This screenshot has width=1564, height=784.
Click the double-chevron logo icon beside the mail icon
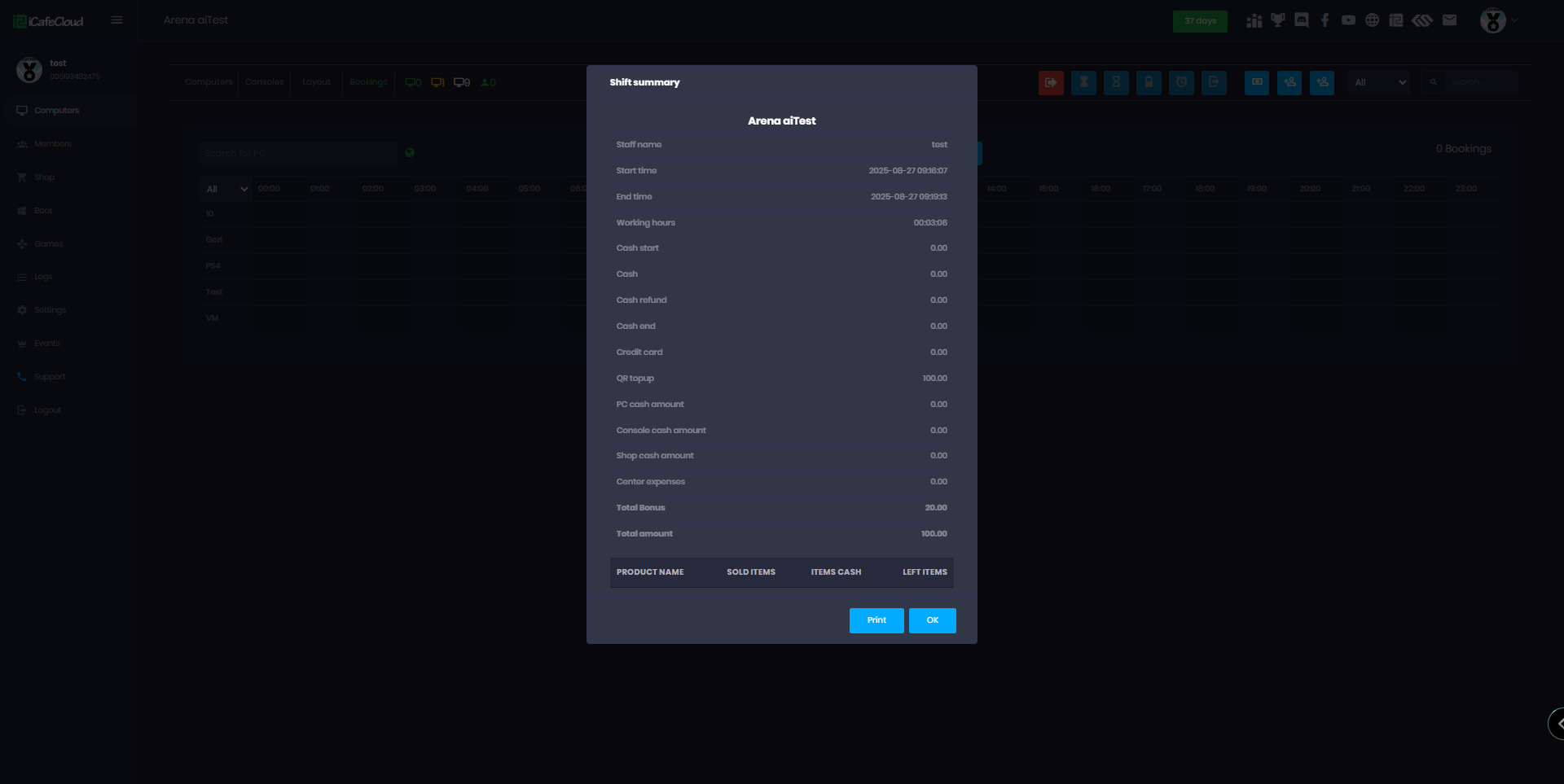(x=1422, y=20)
